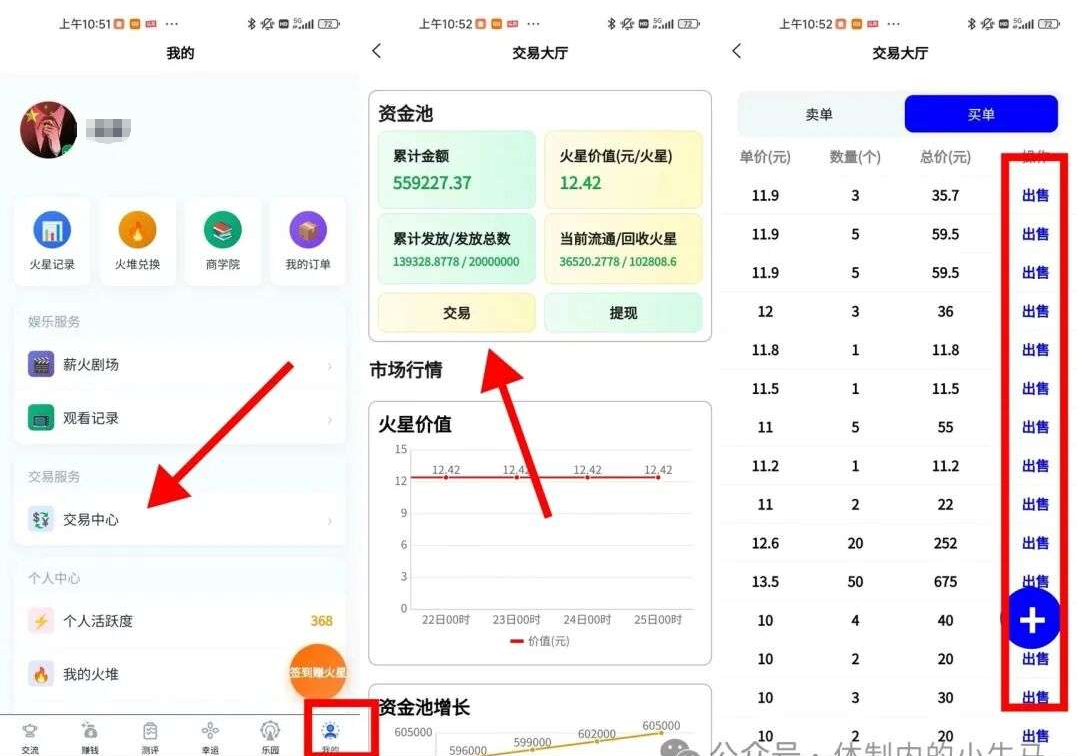Open 商学院 books icon
Viewport: 1077px width, 756px height.
[223, 231]
